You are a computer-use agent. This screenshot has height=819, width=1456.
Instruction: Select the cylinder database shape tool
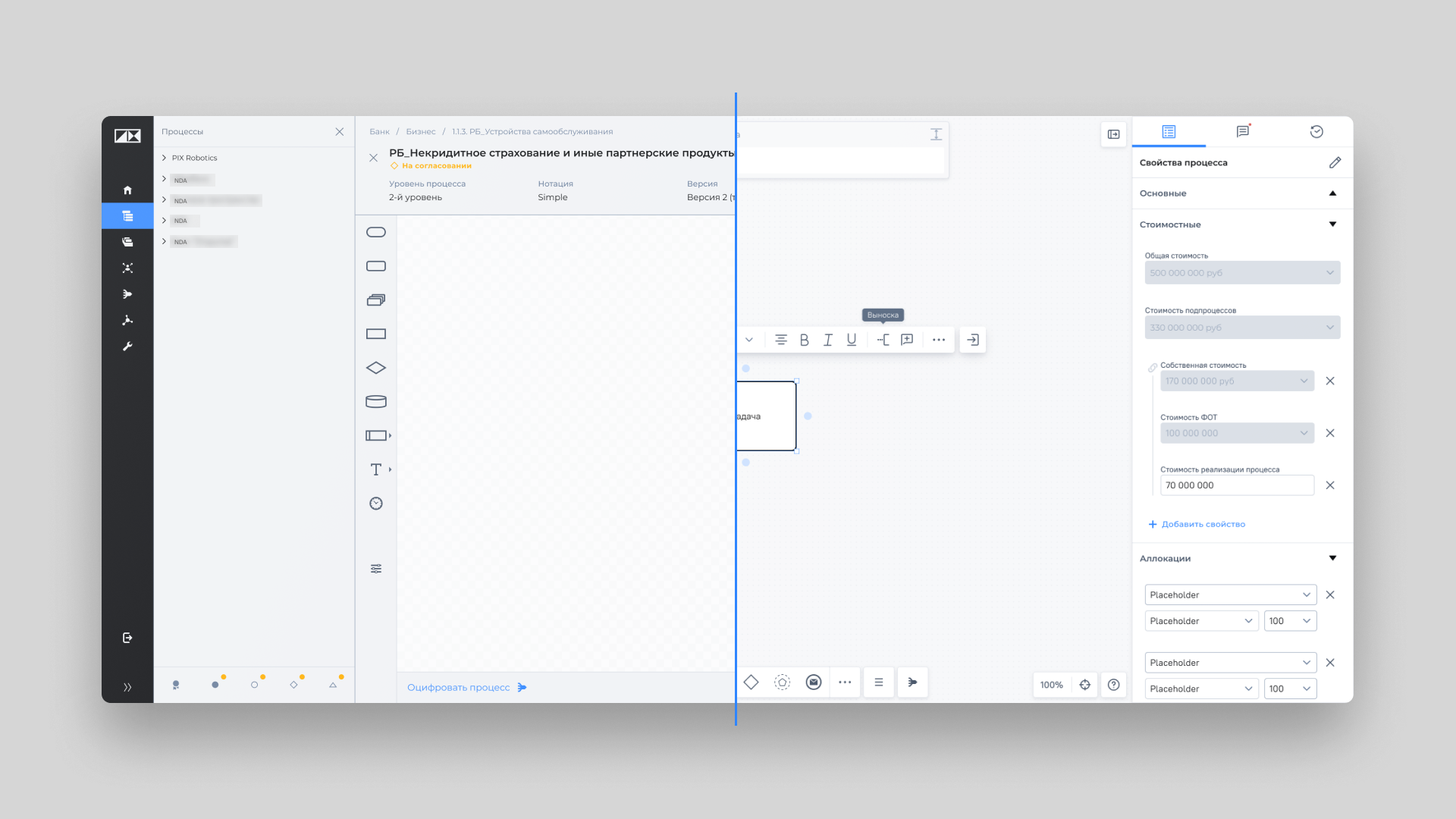[x=376, y=402]
